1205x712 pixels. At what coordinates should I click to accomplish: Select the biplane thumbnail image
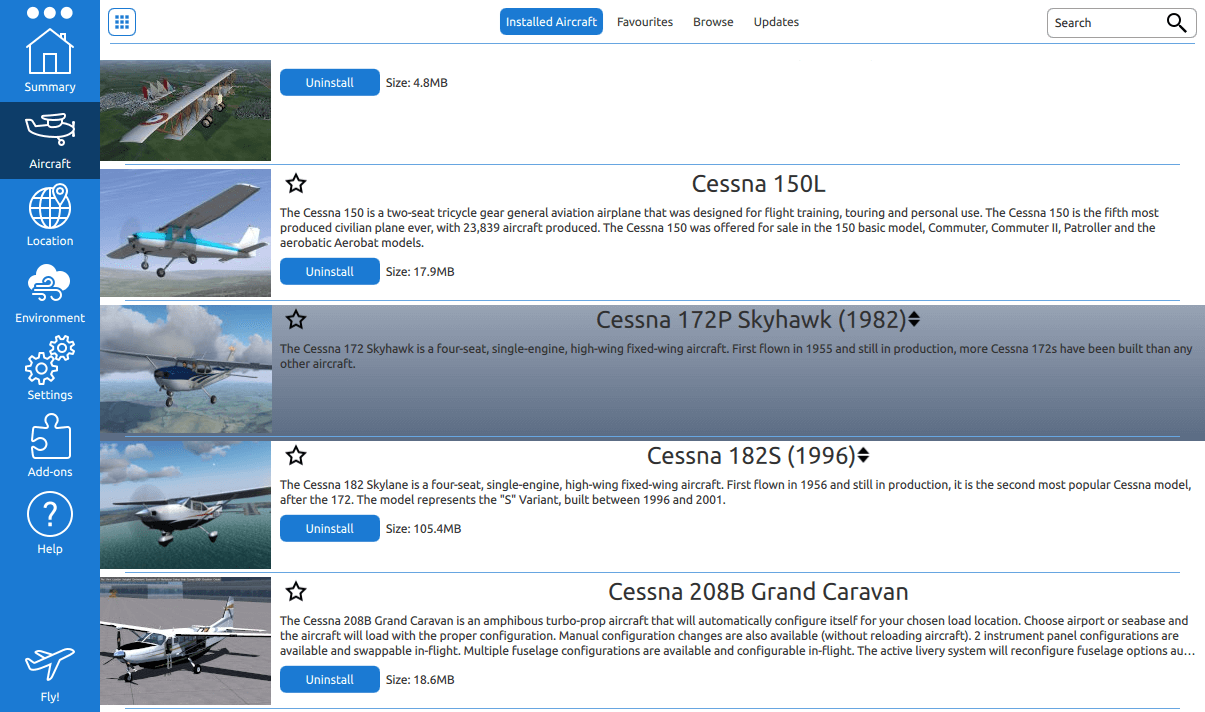click(186, 110)
